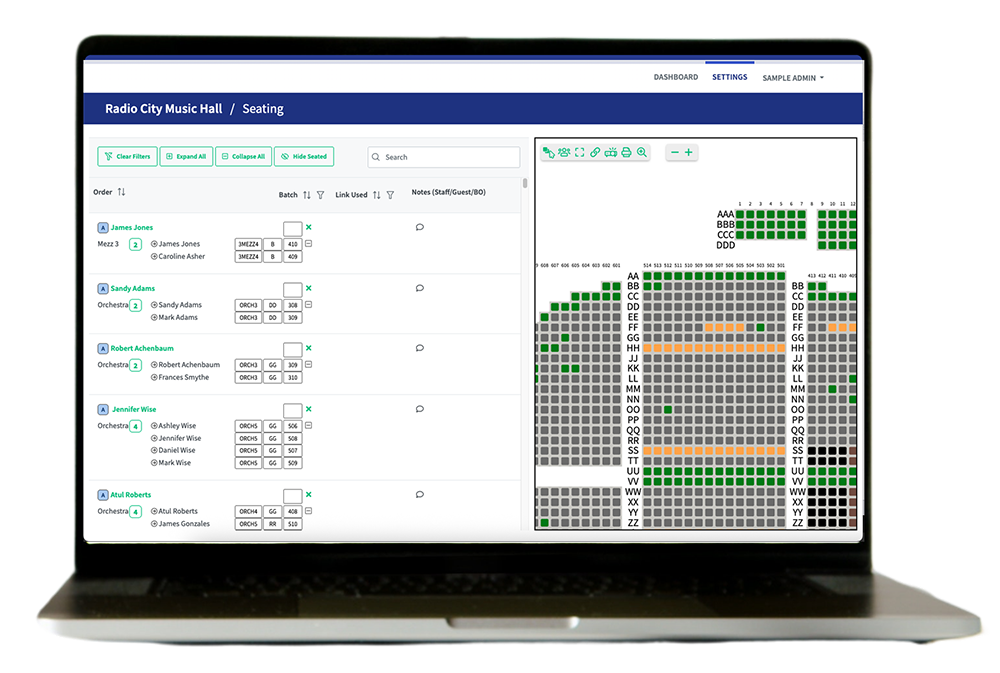The width and height of the screenshot is (1000, 673).
Task: Expand guest details for Caroline Asher
Action: click(154, 257)
